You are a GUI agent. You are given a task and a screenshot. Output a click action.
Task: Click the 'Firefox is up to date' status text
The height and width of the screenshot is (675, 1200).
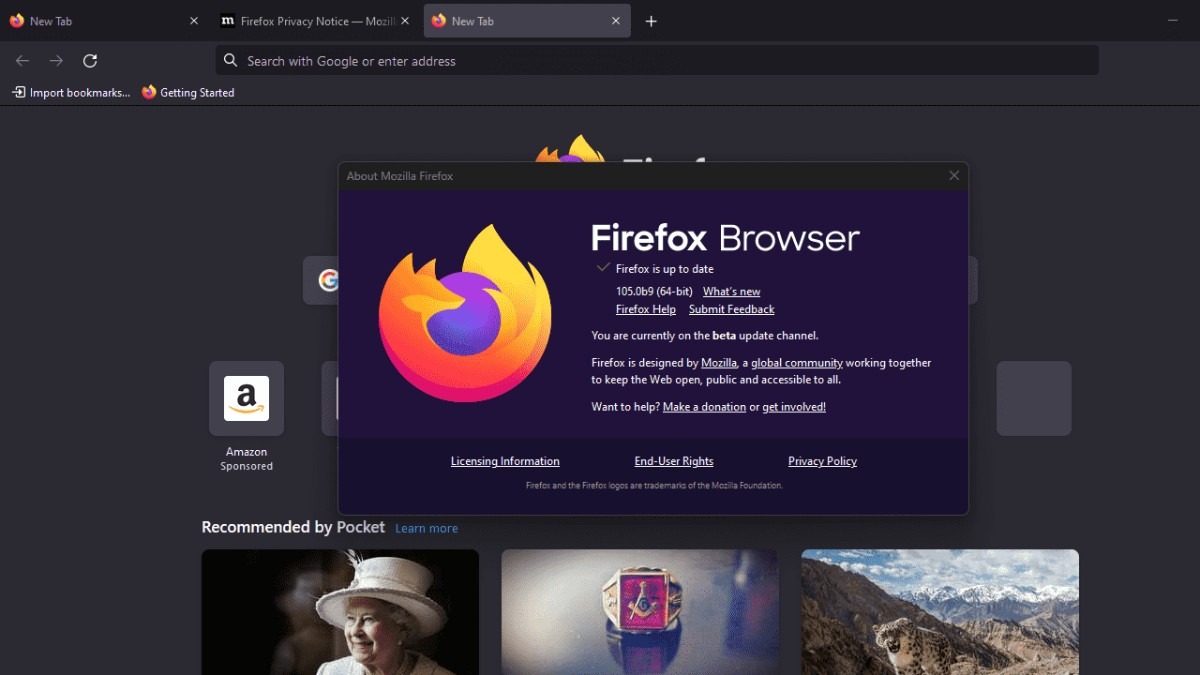pos(665,269)
